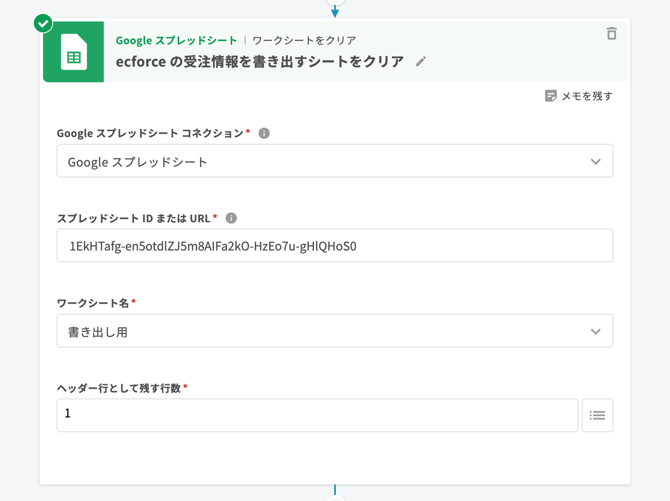Expand the connection field chevron arrow
This screenshot has width=670, height=501.
[595, 161]
